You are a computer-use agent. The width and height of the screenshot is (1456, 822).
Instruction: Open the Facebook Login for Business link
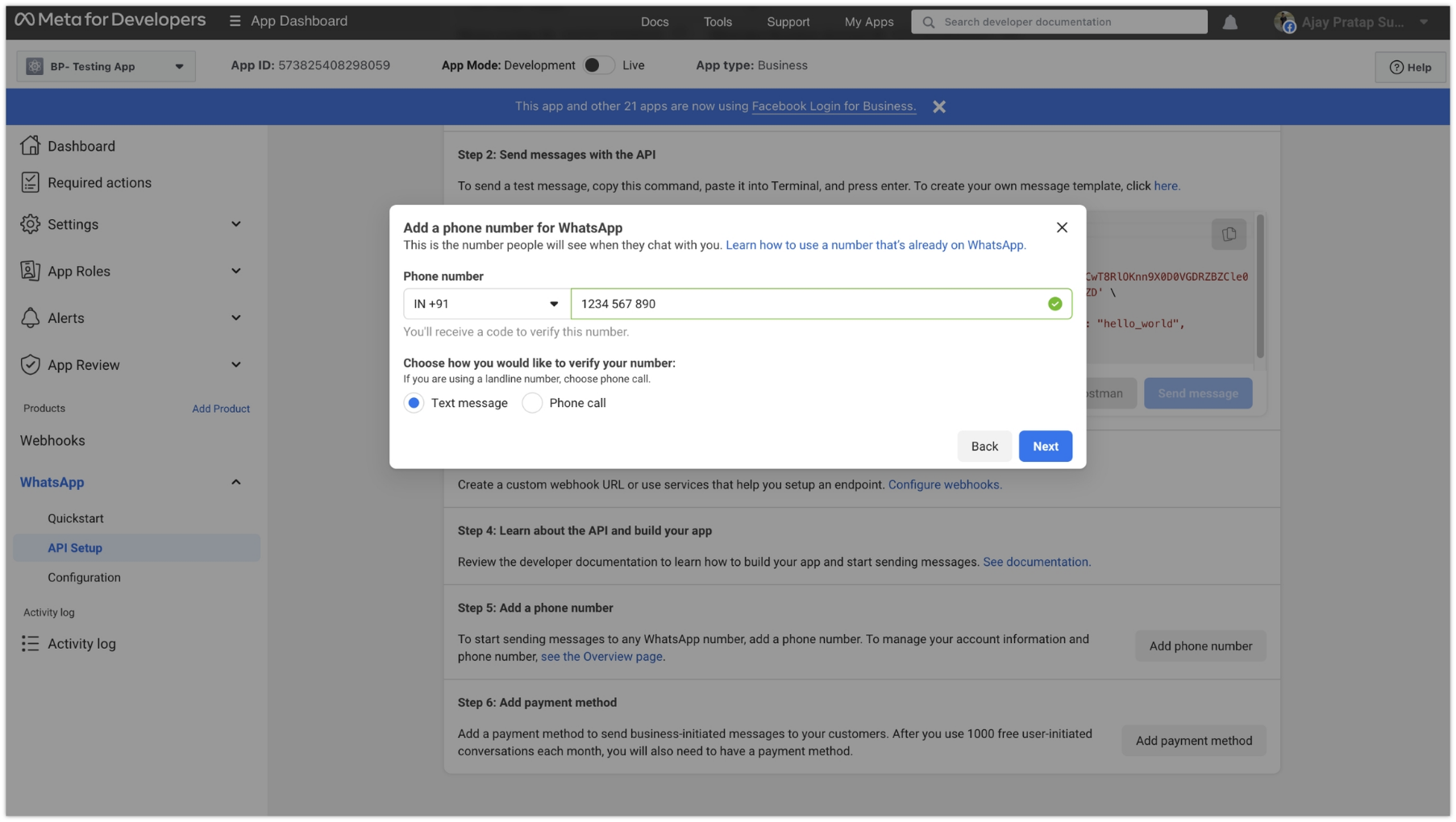click(834, 106)
